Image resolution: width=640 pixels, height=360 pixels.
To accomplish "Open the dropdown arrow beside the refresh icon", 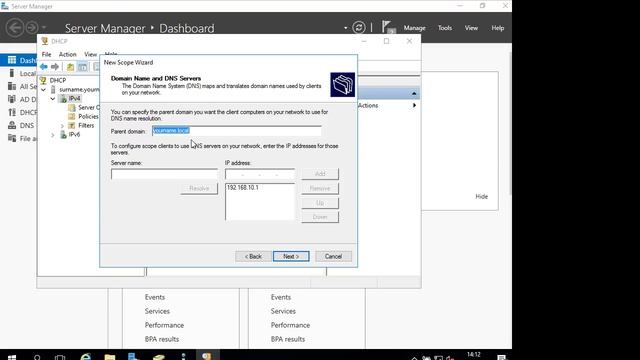I will [x=345, y=28].
